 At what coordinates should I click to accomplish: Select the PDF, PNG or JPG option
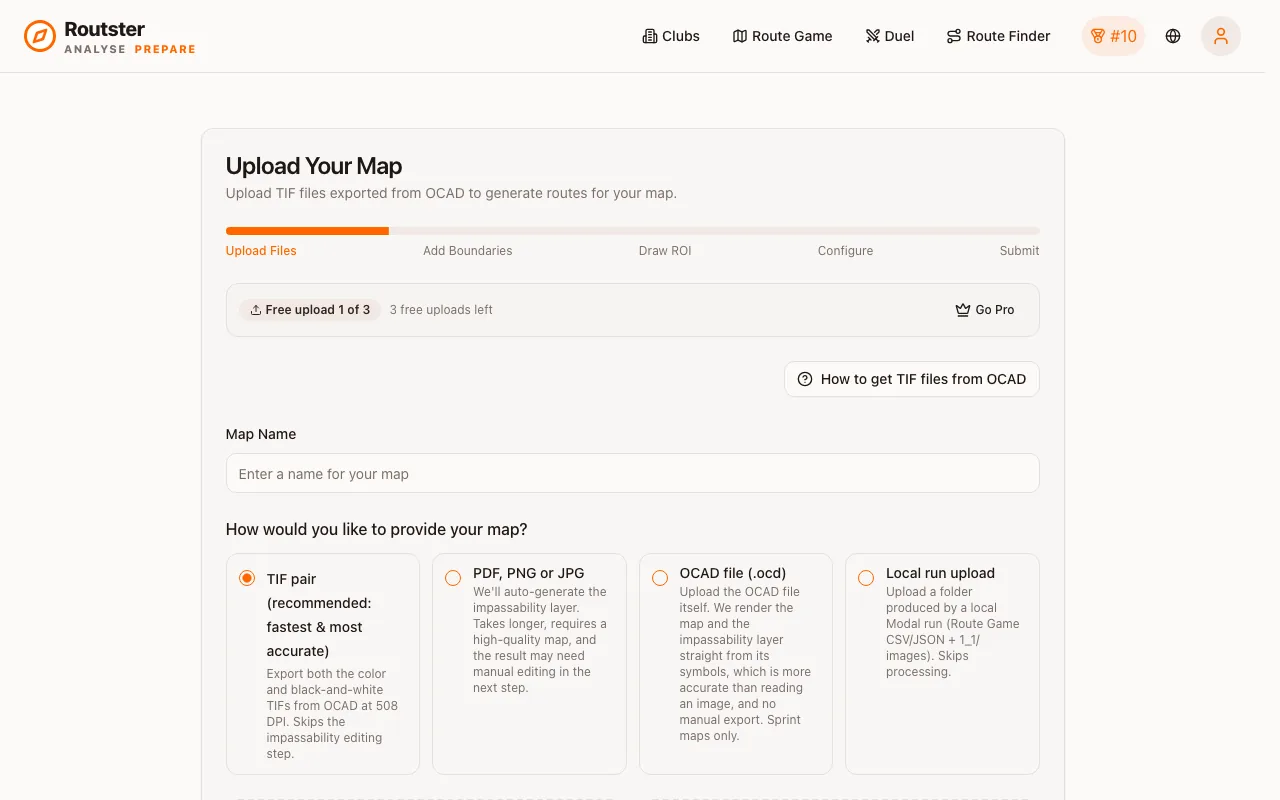tap(453, 578)
